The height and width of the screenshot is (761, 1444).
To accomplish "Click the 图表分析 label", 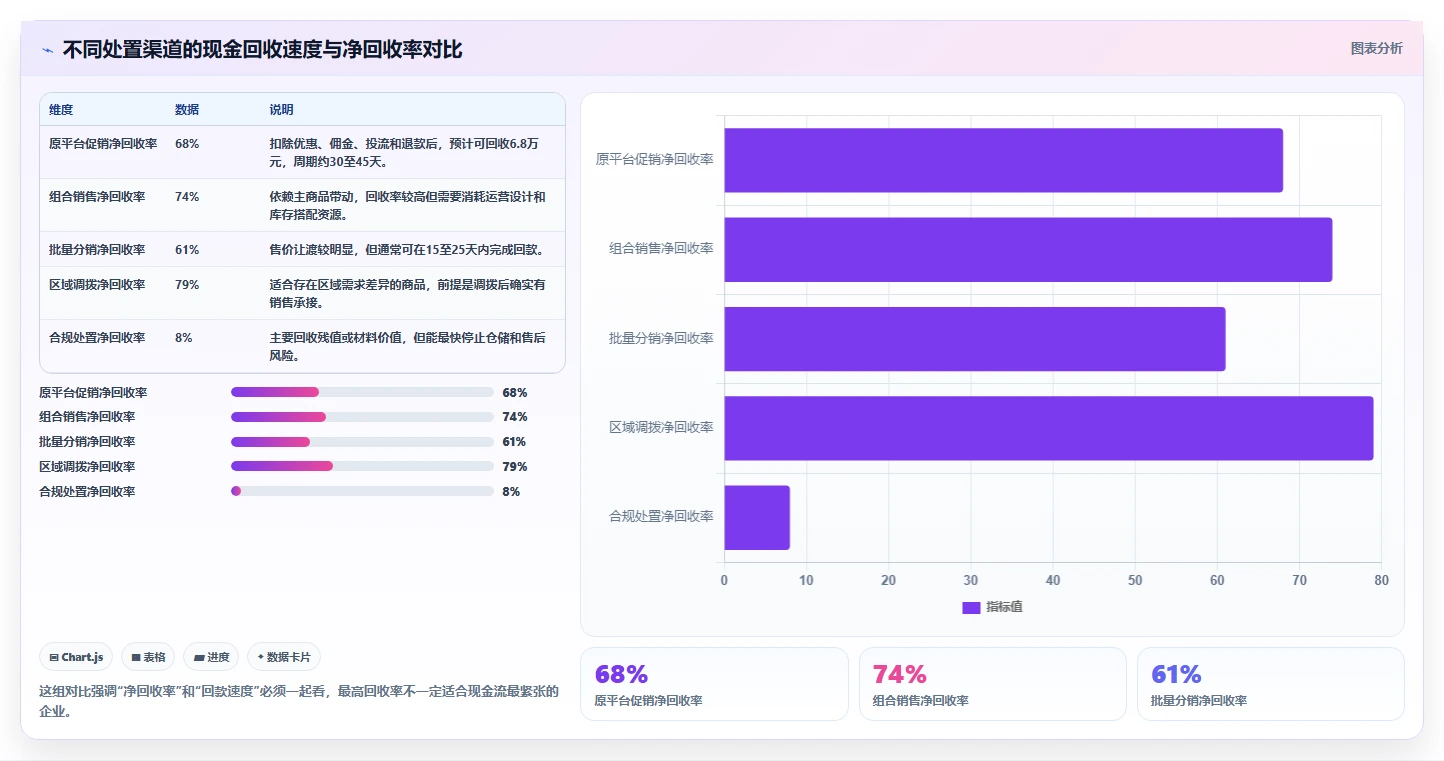I will coord(1376,48).
